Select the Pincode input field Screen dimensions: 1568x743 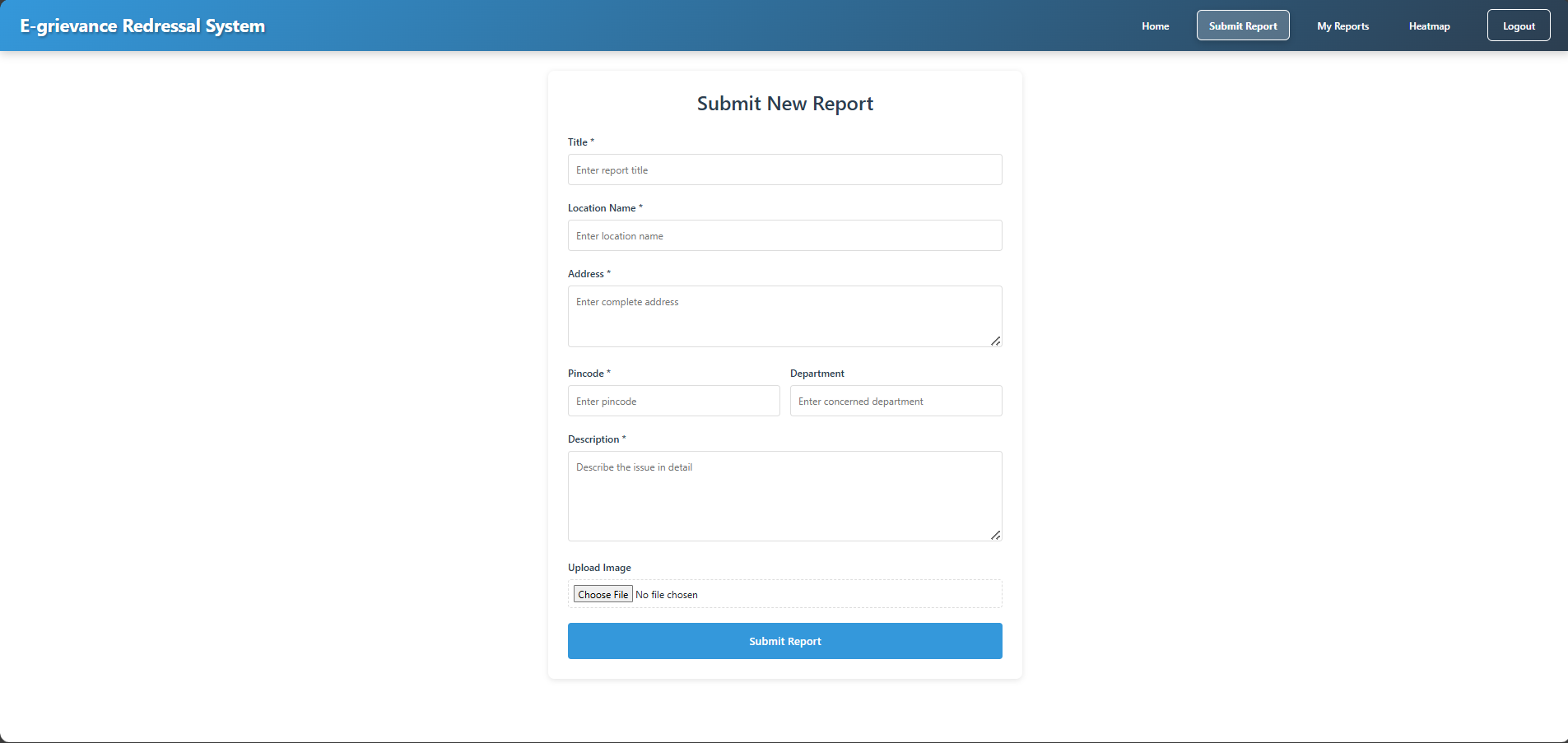pos(673,402)
